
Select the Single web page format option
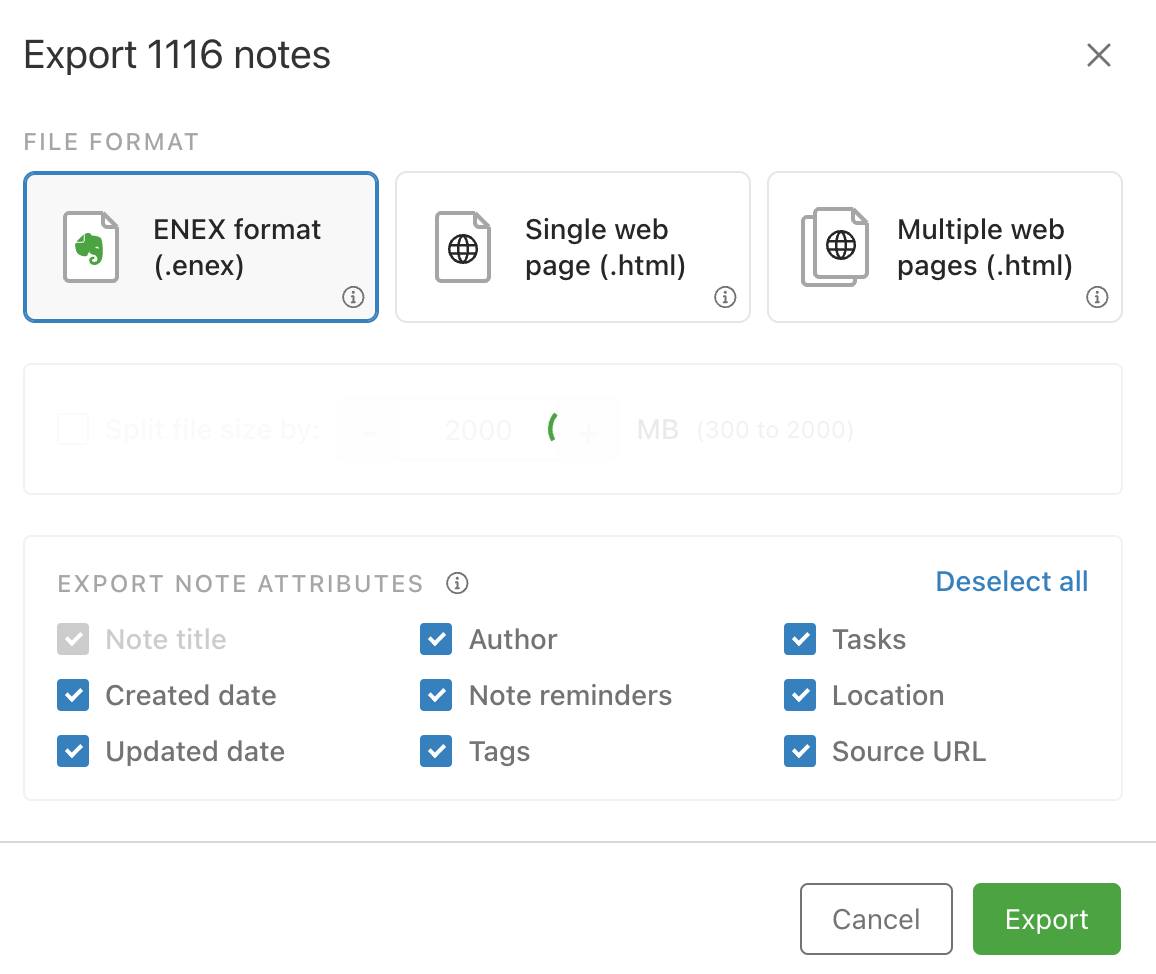(x=572, y=247)
